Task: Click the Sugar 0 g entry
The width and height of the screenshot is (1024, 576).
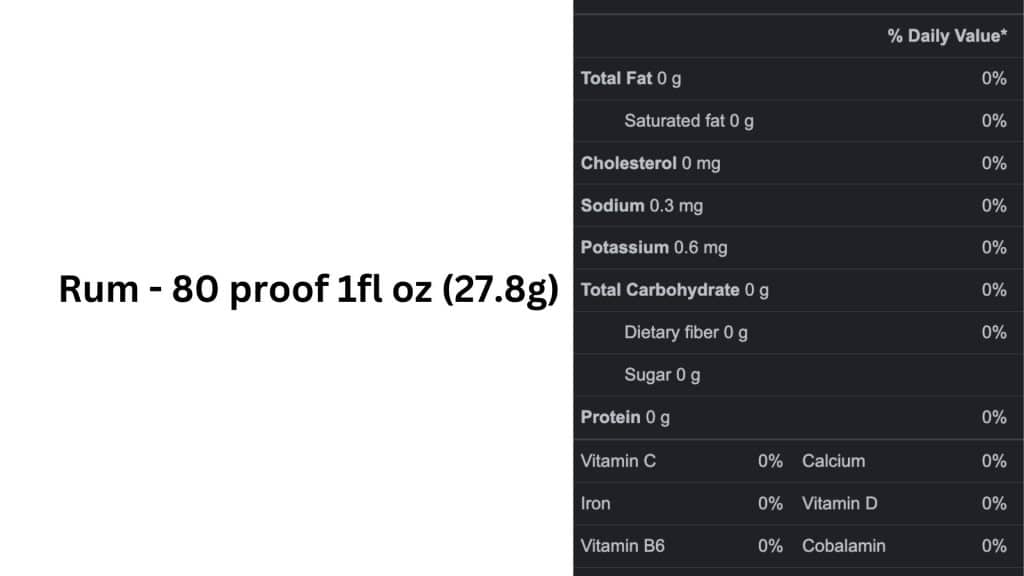Action: [x=662, y=375]
